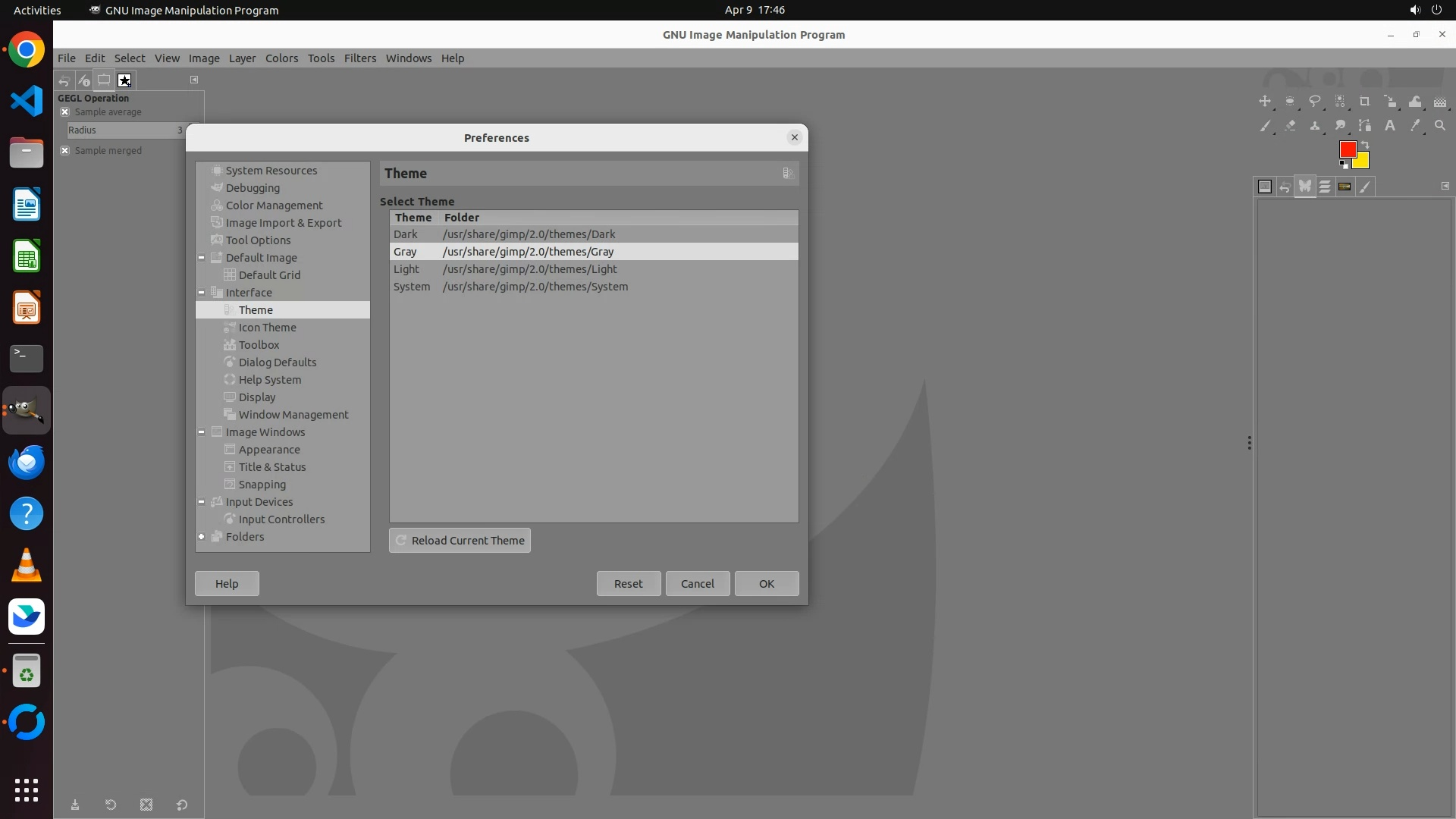
Task: Collapse the Interface tree section
Action: (x=202, y=293)
